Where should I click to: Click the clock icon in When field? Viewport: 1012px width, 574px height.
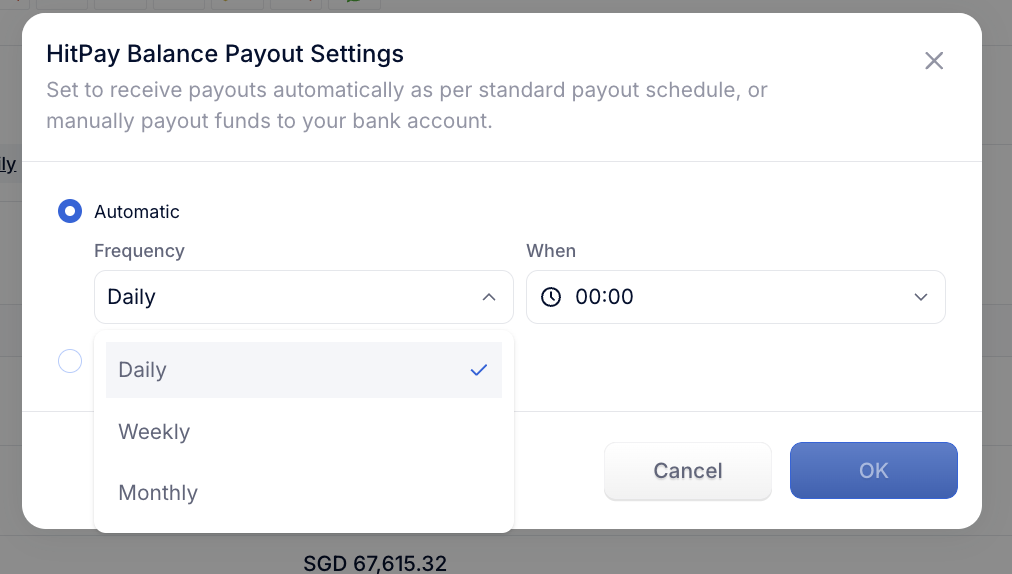pos(551,297)
